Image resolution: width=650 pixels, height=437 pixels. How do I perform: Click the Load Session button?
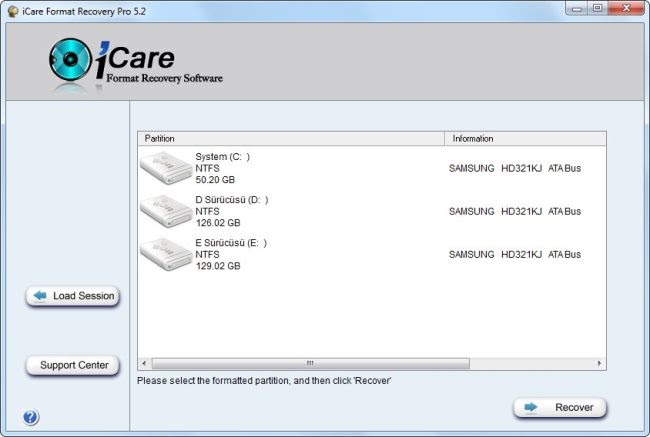pos(73,296)
